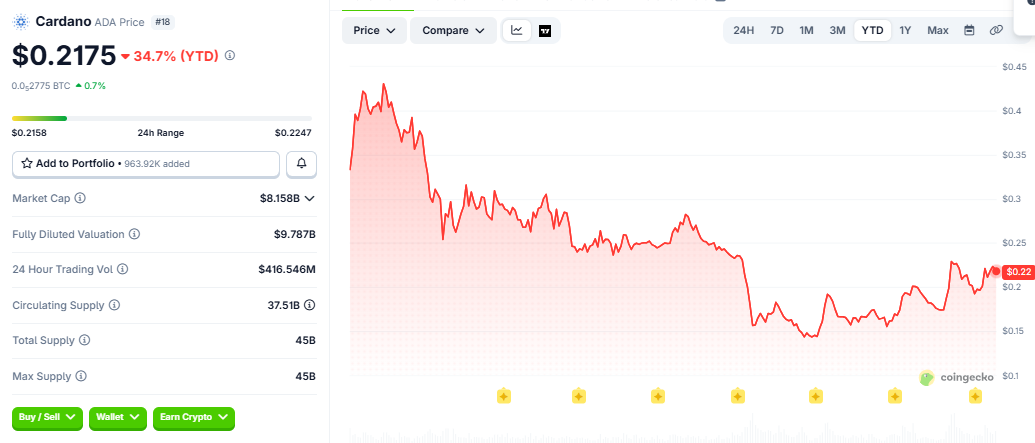Viewport: 1035px width, 443px height.
Task: Click the $0.45 axis label
Action: coord(1014,67)
